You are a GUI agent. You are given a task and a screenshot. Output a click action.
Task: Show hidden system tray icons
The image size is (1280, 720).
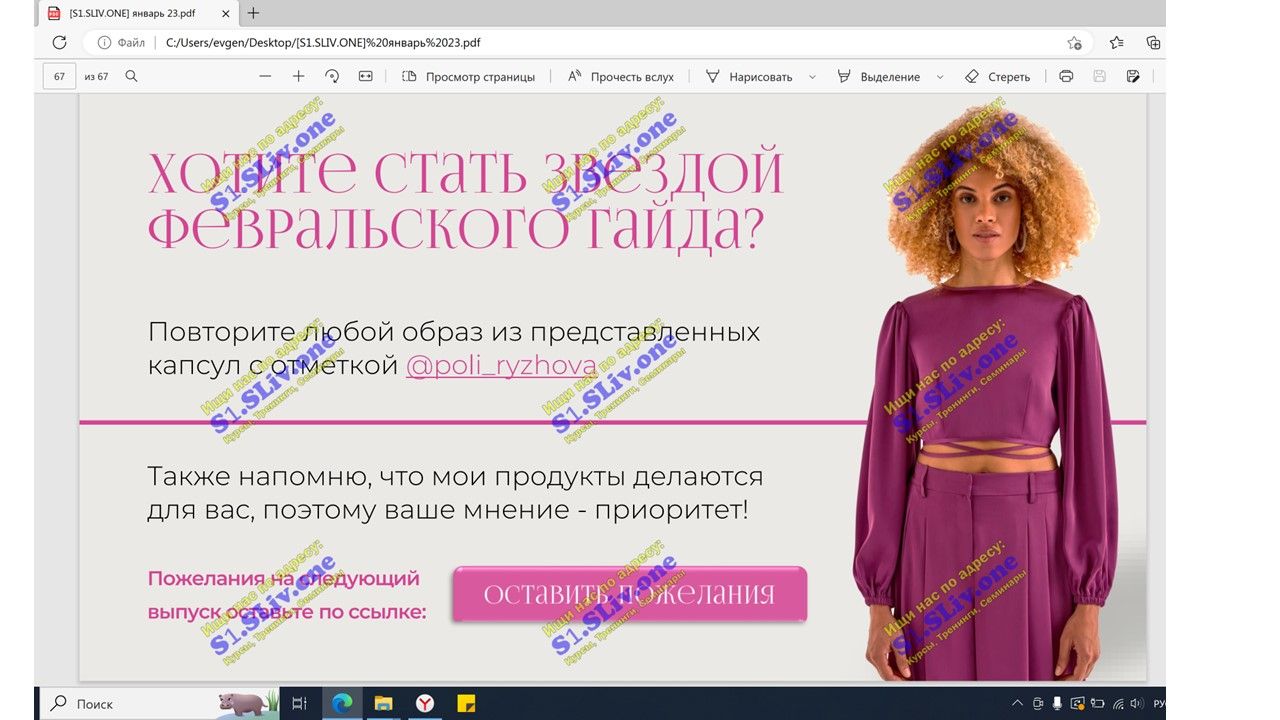pos(1018,703)
